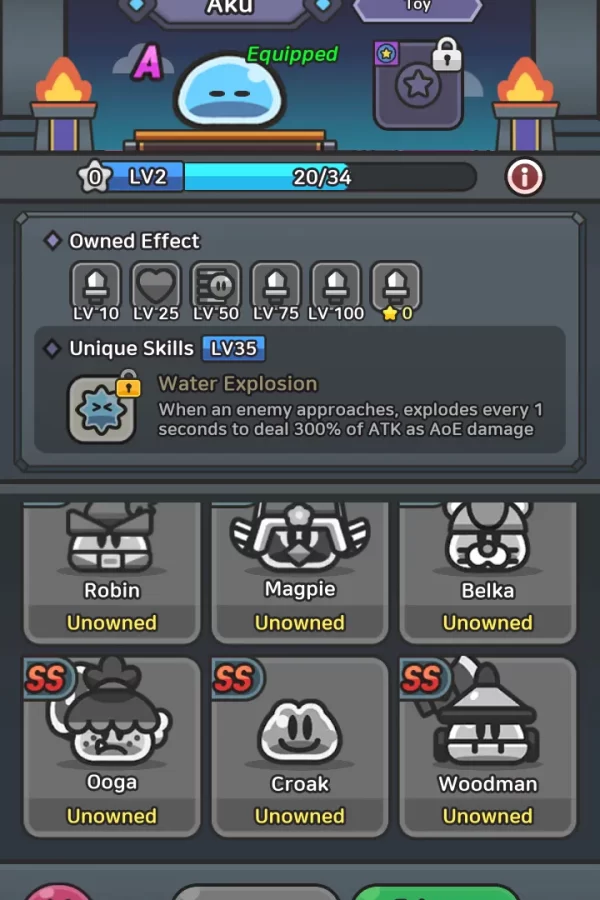Select the SS Woodman pet card
600x900 pixels.
(487, 747)
